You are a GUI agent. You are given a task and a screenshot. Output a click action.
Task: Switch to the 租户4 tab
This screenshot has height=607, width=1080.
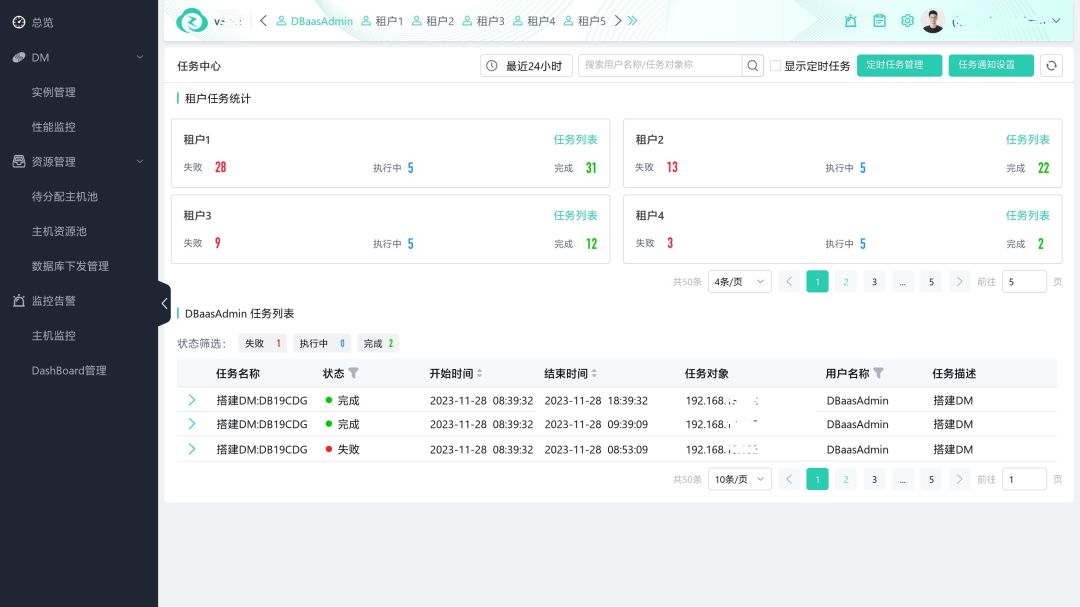click(534, 21)
